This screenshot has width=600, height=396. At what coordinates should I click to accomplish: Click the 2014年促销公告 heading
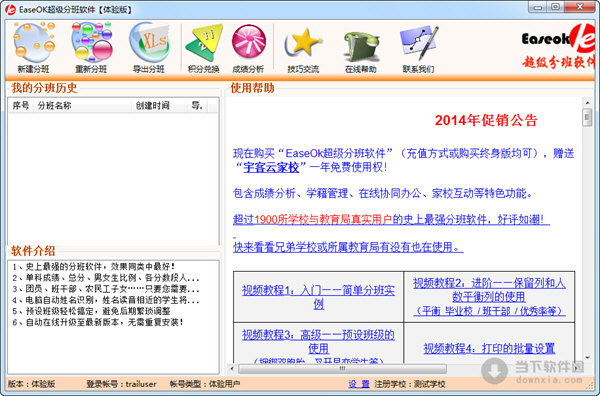point(486,120)
